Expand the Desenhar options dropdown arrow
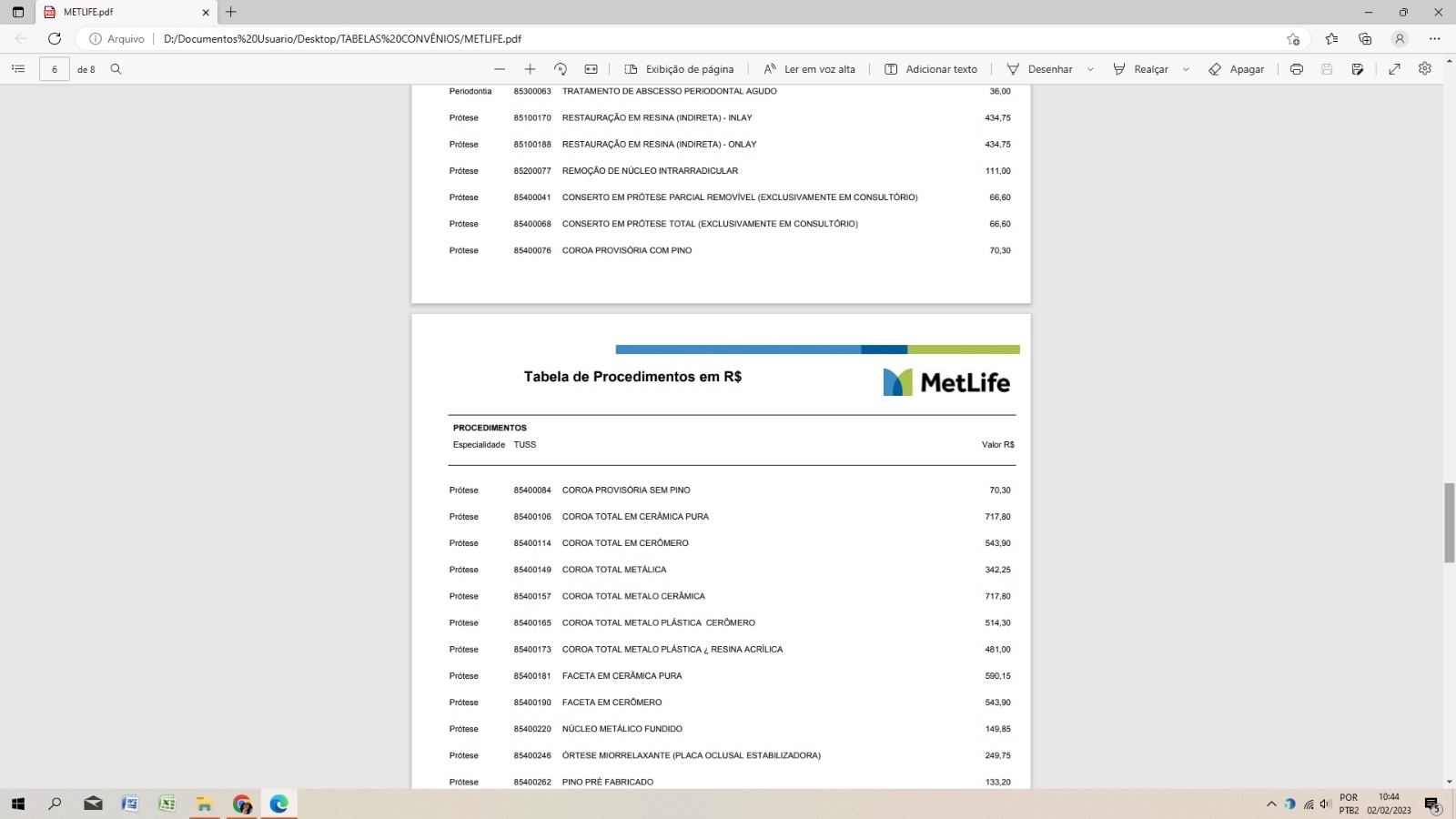1456x819 pixels. 1090,69
